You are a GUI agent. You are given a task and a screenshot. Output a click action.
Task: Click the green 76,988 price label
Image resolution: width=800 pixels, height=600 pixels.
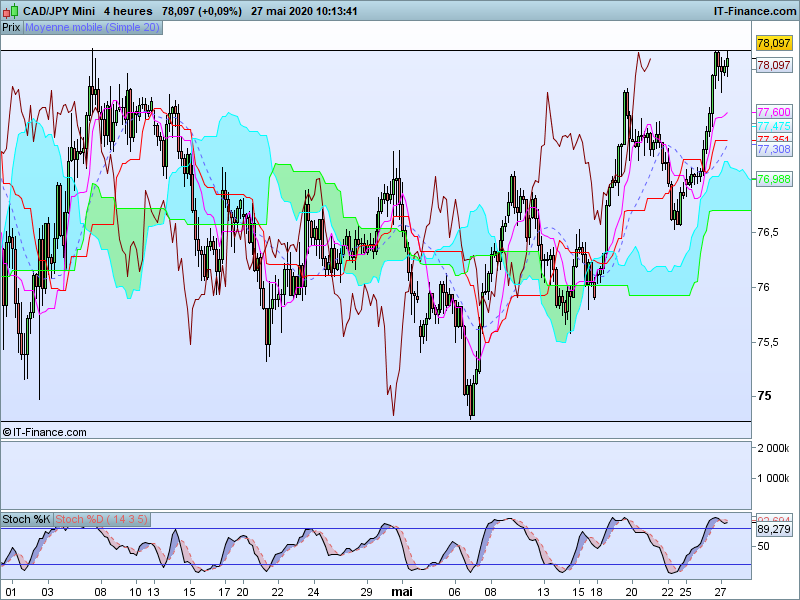click(x=774, y=179)
